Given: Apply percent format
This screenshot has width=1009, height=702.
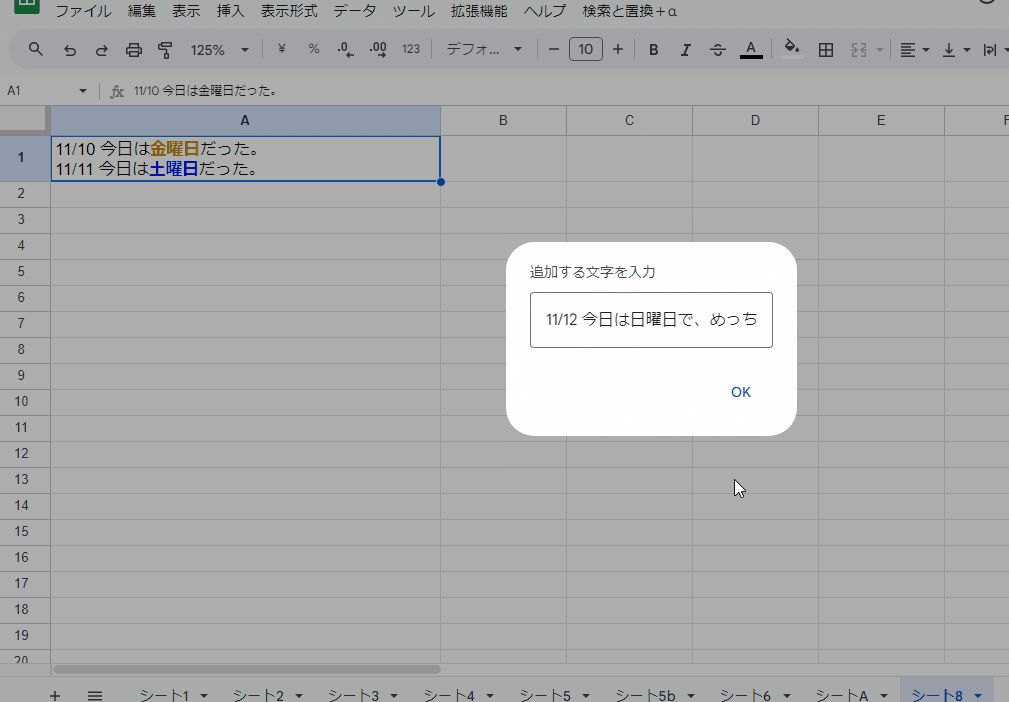Looking at the screenshot, I should coord(313,49).
